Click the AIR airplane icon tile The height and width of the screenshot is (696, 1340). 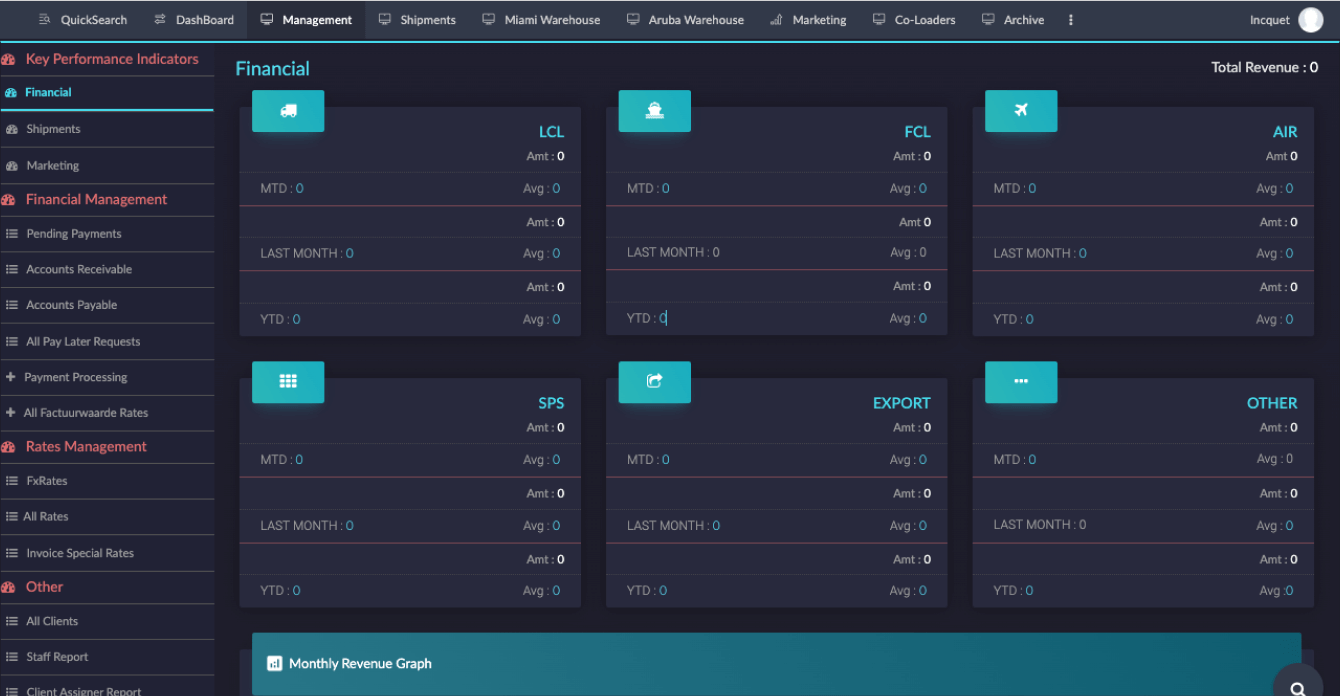[x=1021, y=111]
